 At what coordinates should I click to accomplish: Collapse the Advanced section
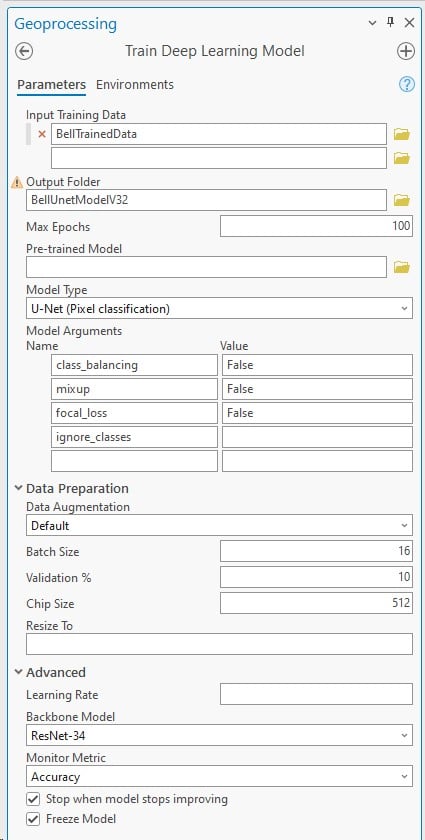pos(19,672)
